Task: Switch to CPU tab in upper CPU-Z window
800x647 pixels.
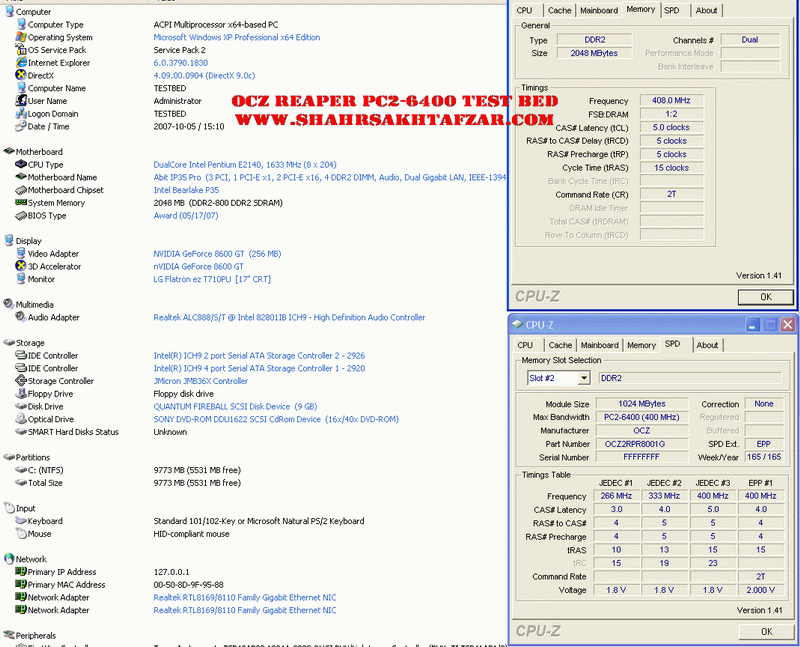Action: point(524,10)
